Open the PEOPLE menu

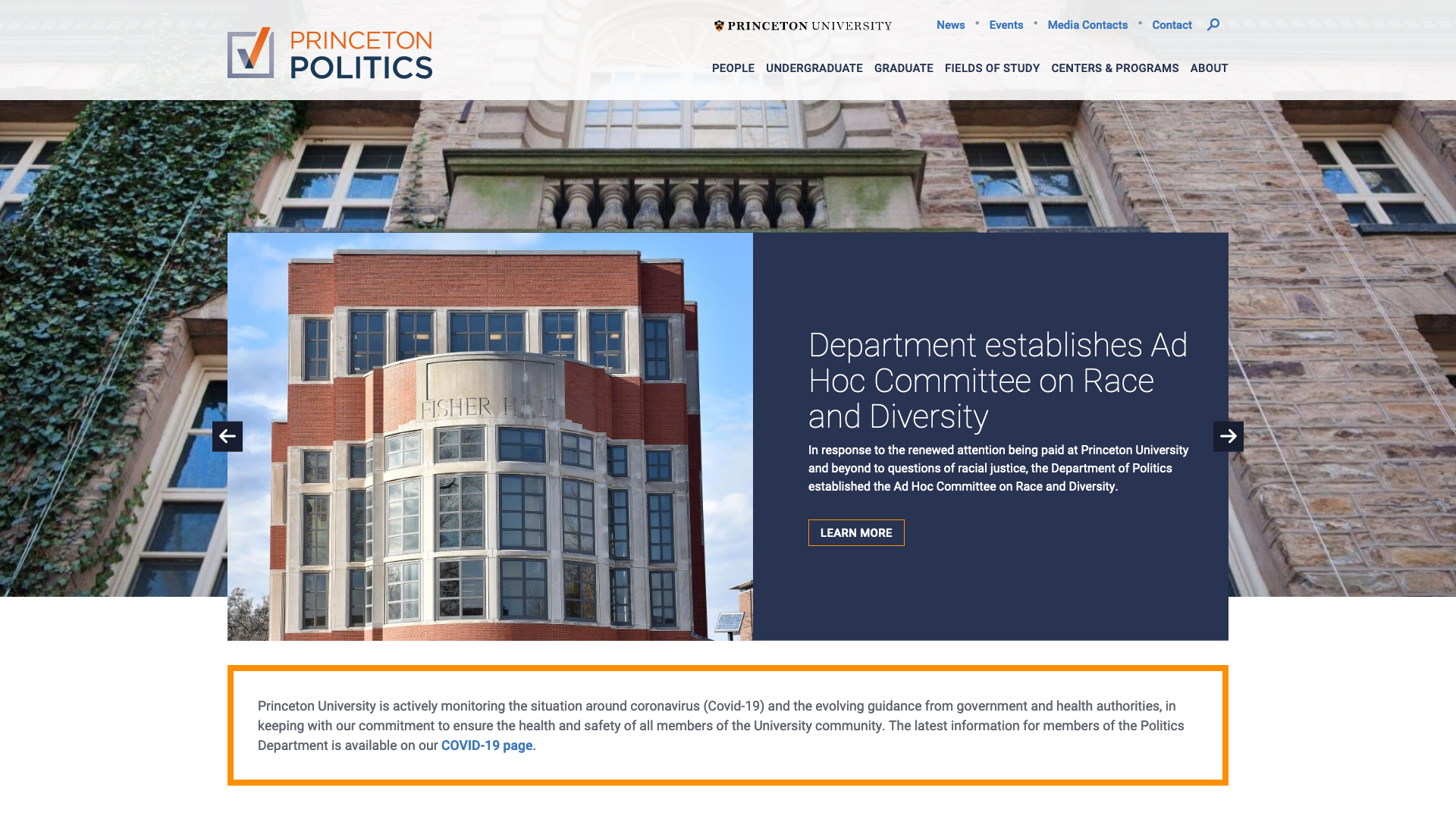click(733, 68)
